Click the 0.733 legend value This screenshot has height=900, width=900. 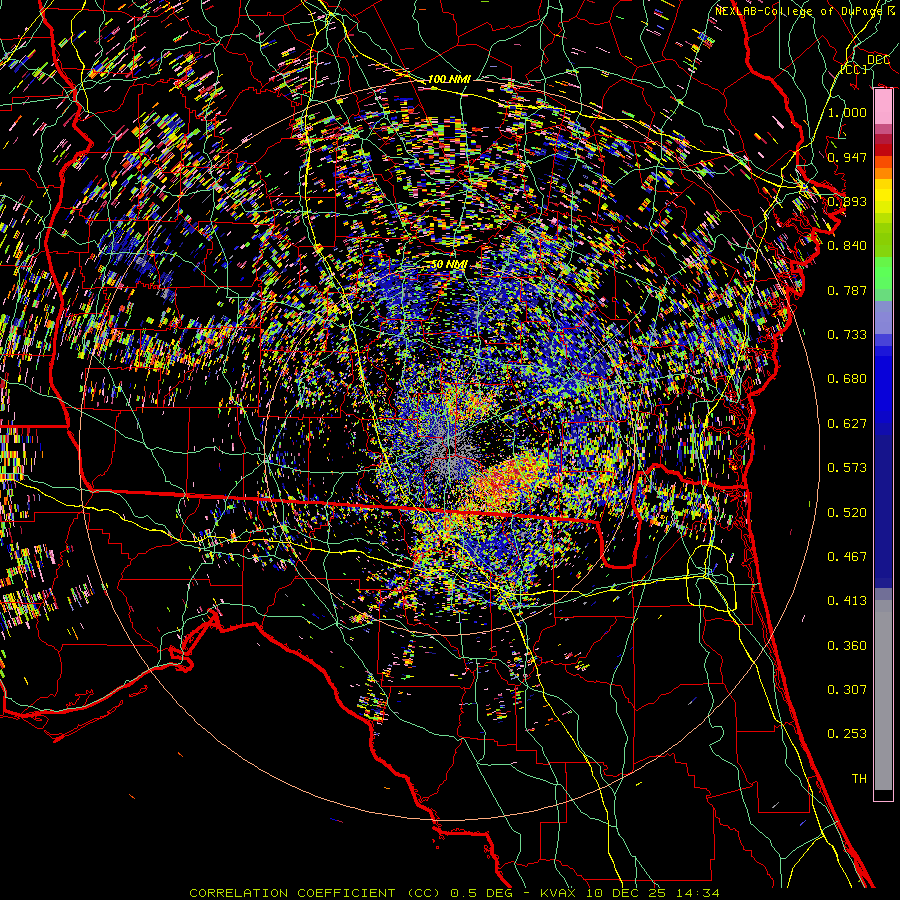coord(847,335)
